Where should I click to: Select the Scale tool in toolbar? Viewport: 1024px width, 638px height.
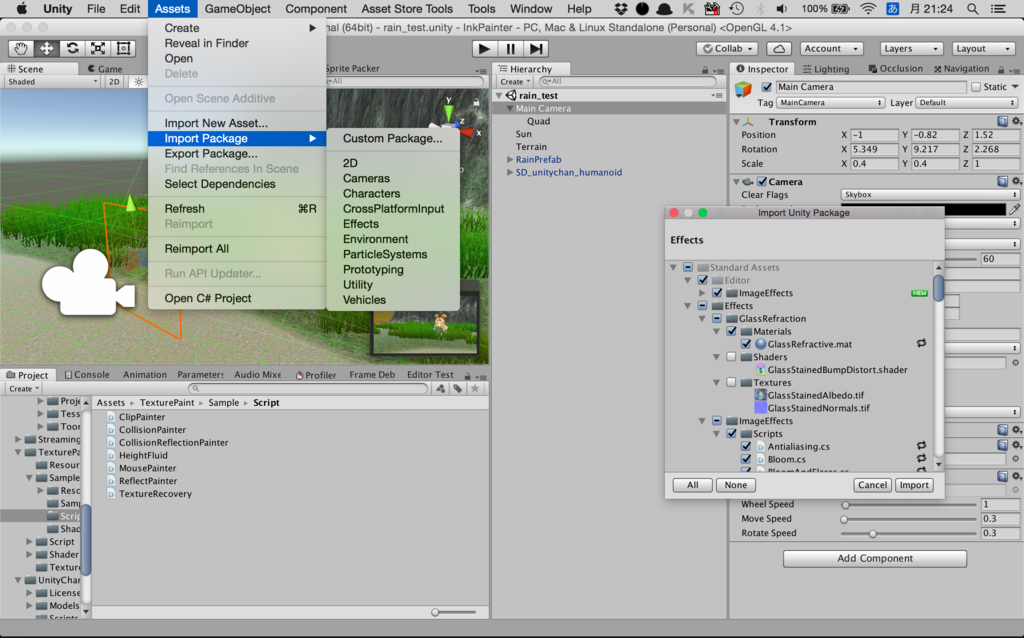point(97,48)
